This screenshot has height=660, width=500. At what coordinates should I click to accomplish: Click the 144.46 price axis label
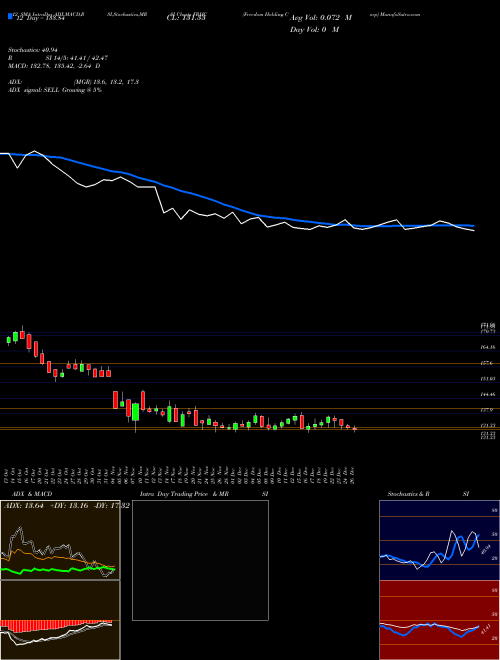pyautogui.click(x=489, y=394)
